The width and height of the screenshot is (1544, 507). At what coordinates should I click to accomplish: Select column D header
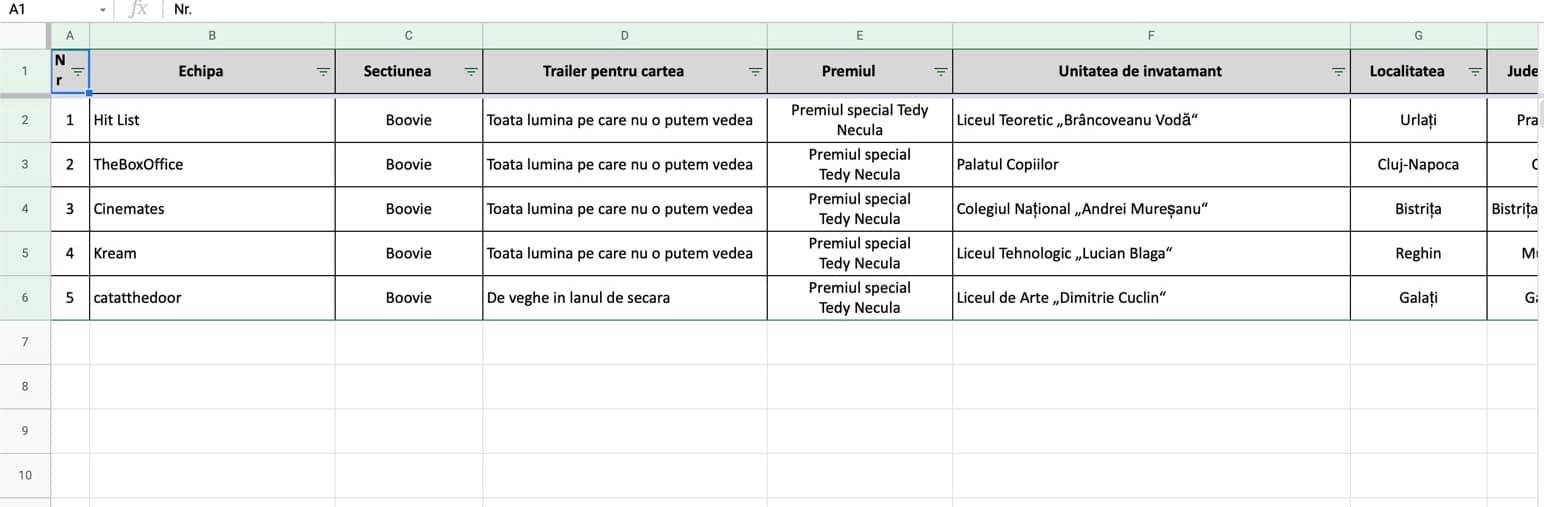click(x=625, y=35)
